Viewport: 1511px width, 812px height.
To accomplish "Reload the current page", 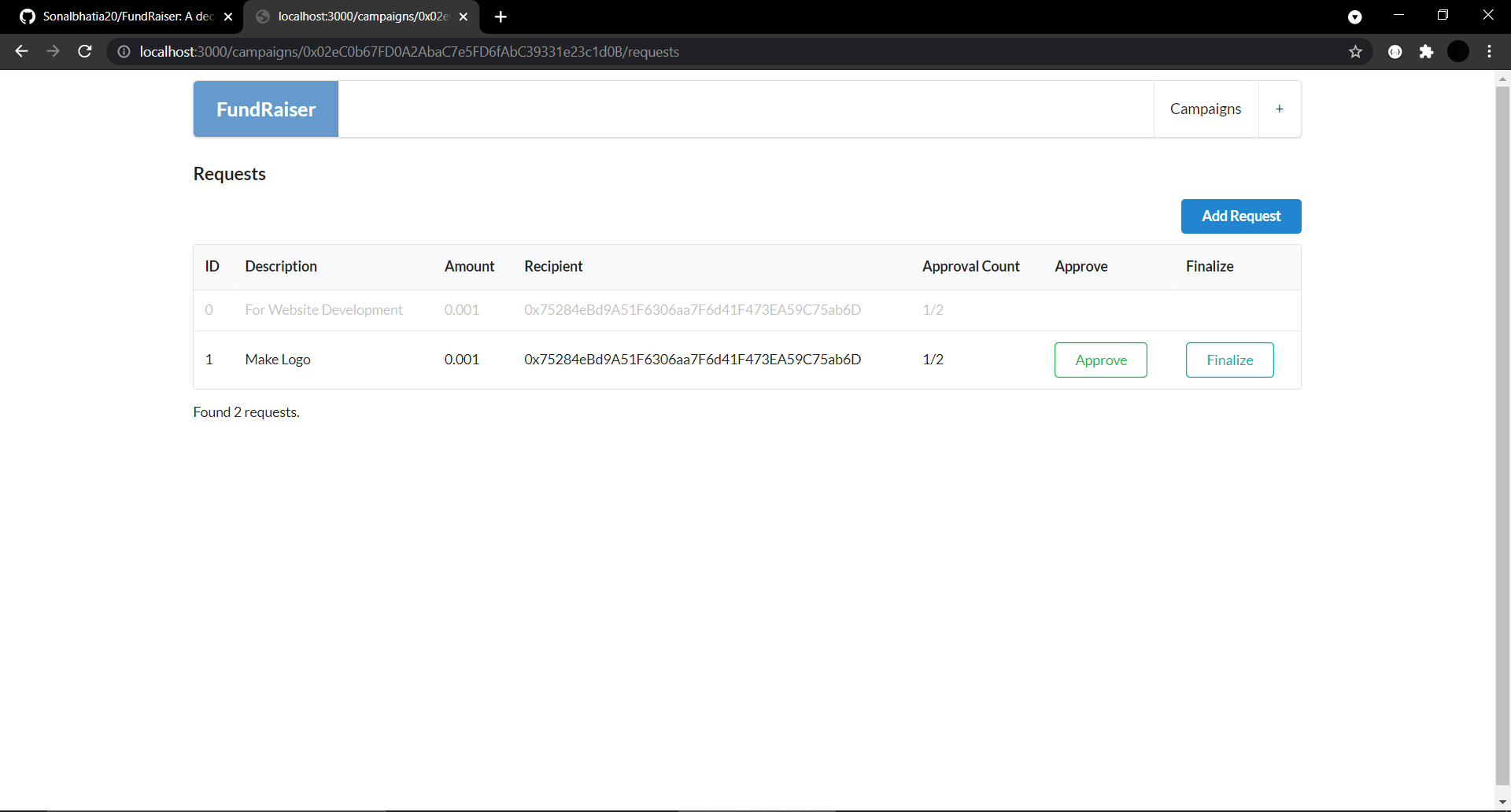I will [x=84, y=51].
